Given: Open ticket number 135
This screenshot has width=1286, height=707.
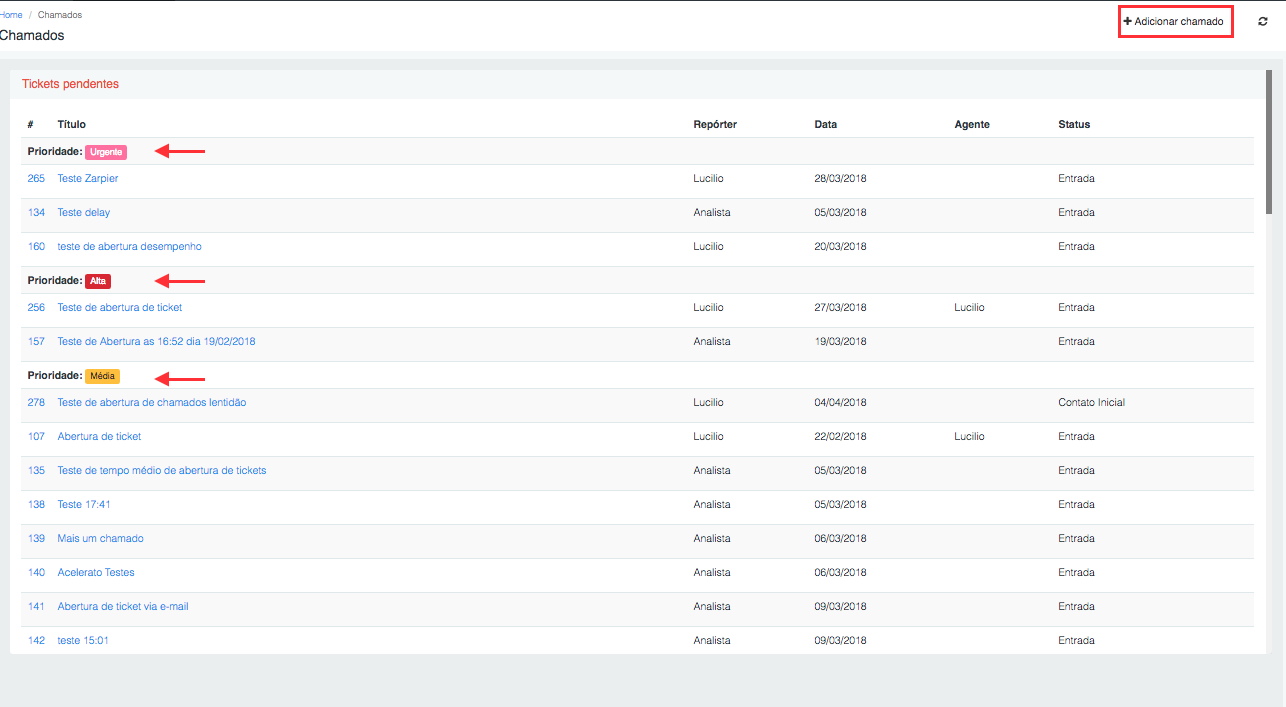Looking at the screenshot, I should tap(36, 470).
